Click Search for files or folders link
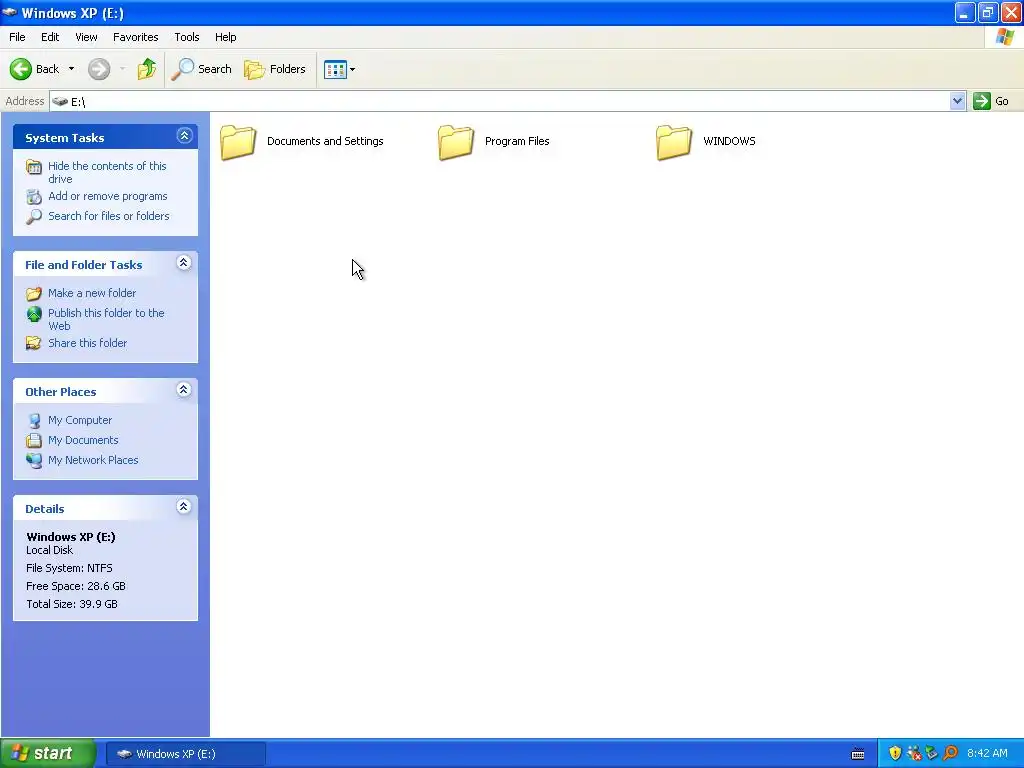Image resolution: width=1024 pixels, height=768 pixels. 108,216
